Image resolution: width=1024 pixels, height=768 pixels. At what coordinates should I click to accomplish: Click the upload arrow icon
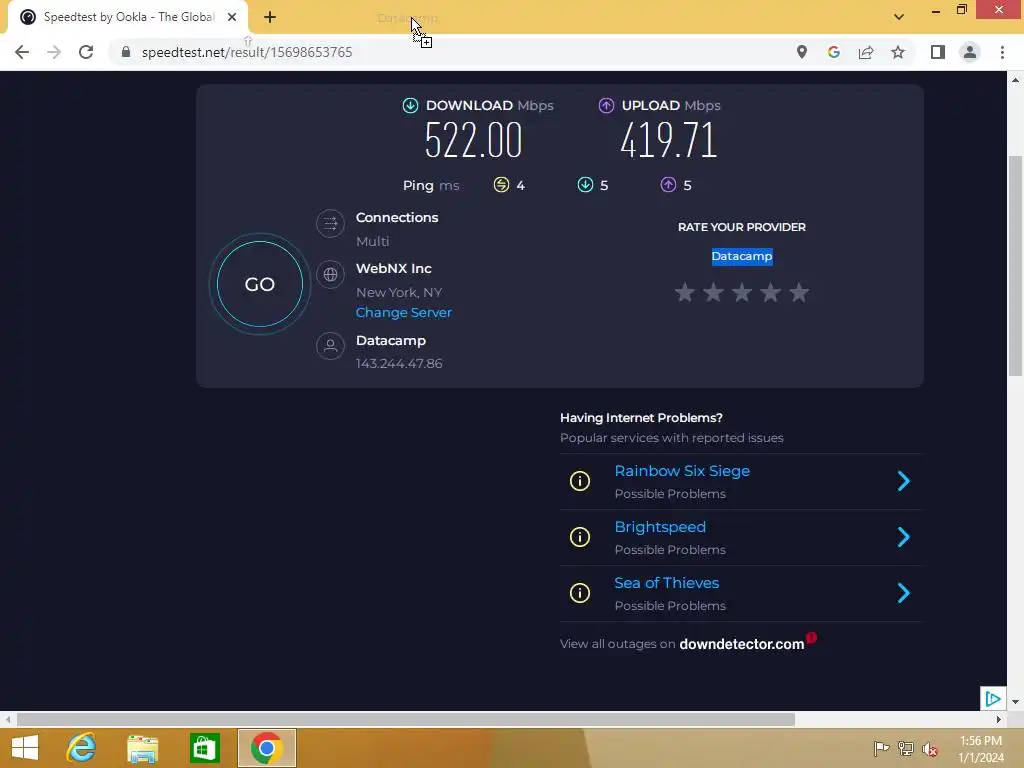tap(606, 105)
